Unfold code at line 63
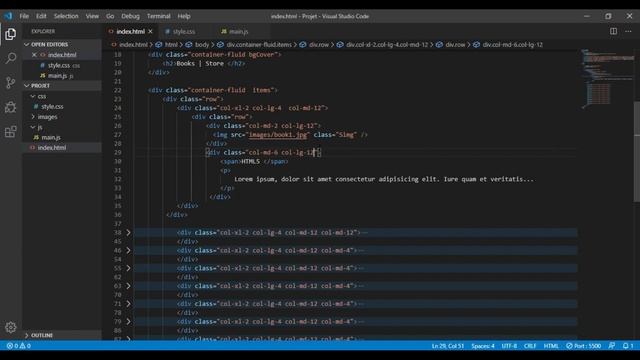Viewport: 640px width, 360px height. pos(128,286)
